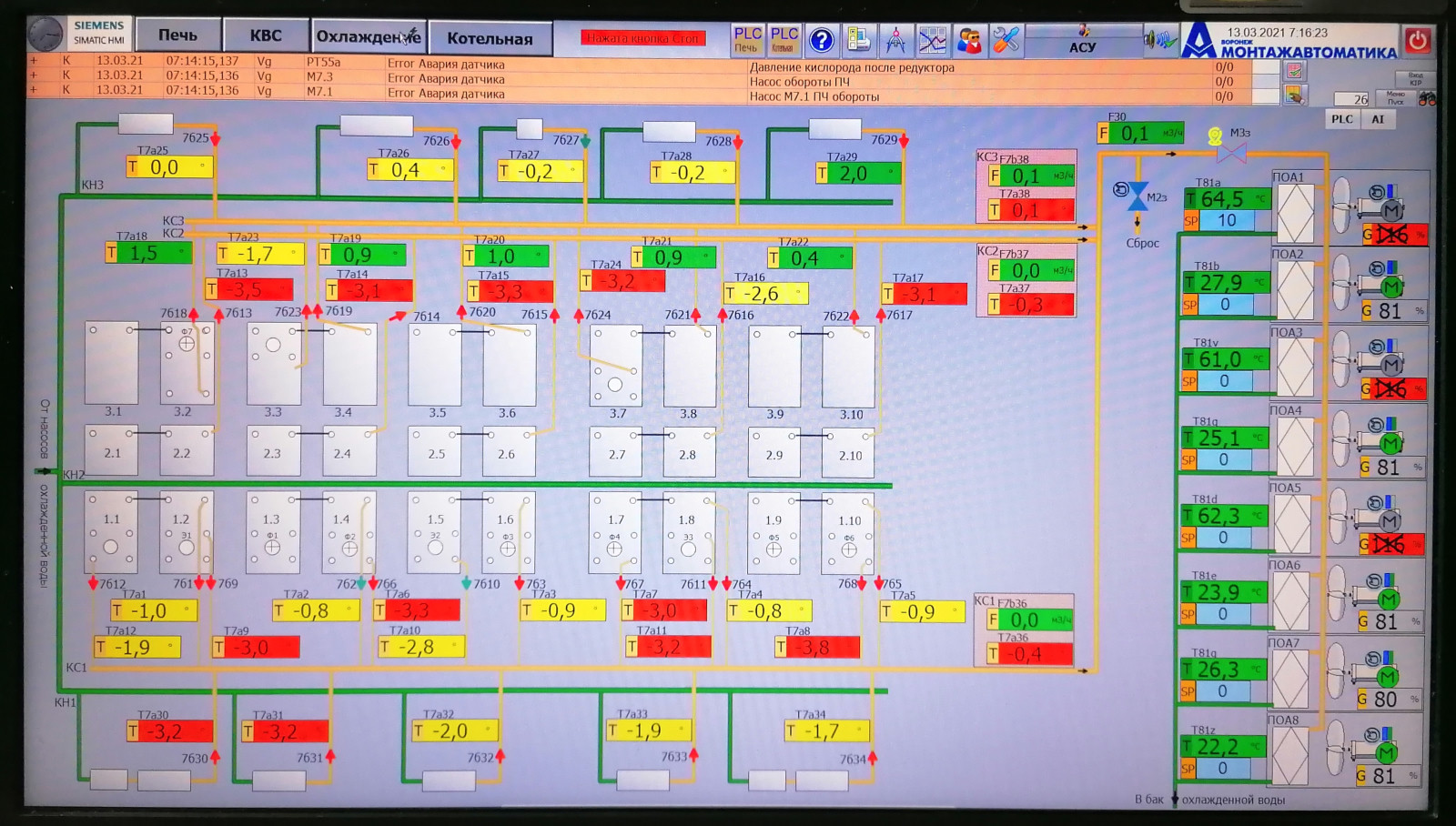
Task: Click the АСУ user login button
Action: [1082, 40]
